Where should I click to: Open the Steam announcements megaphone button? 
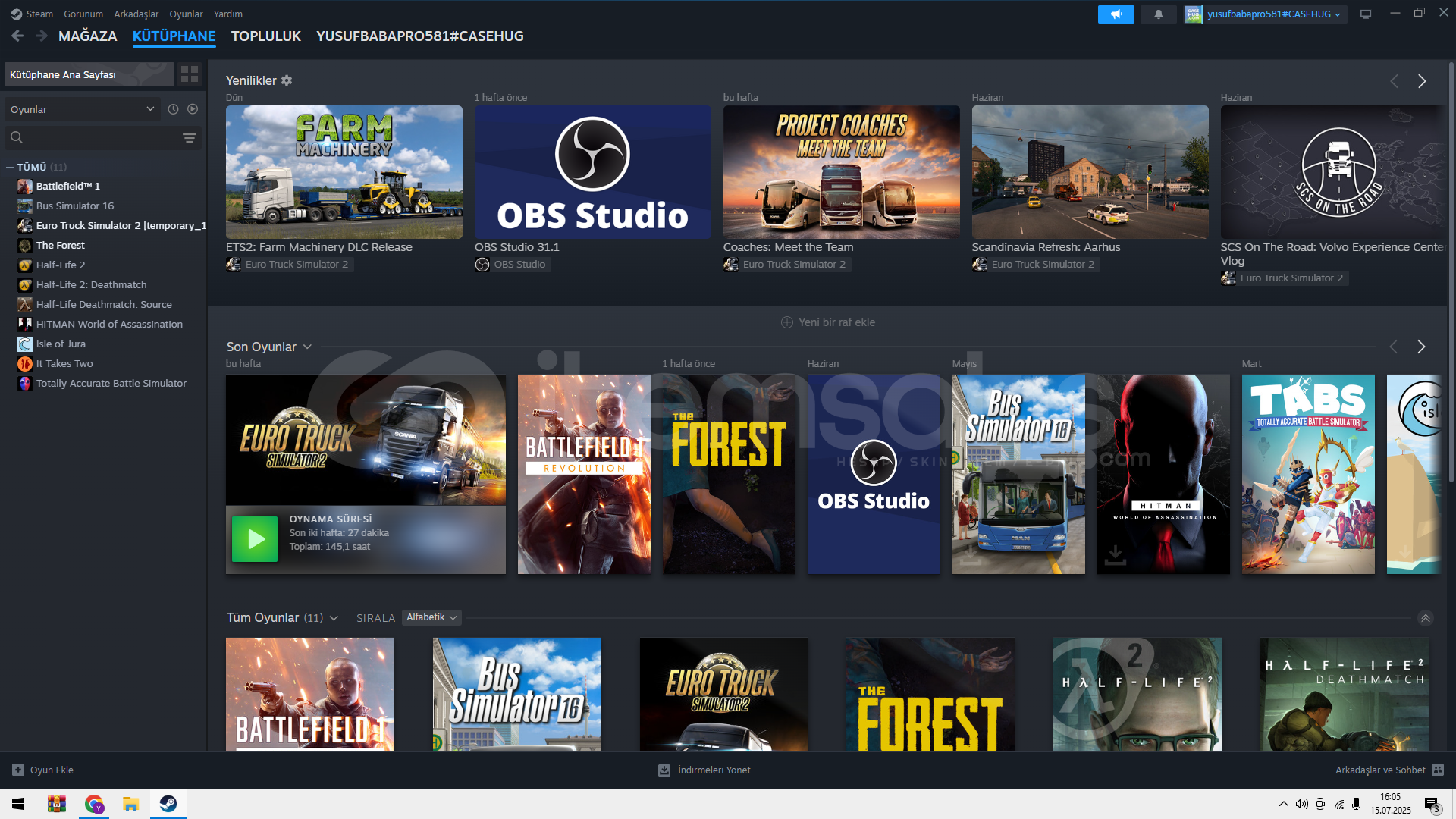point(1116,14)
